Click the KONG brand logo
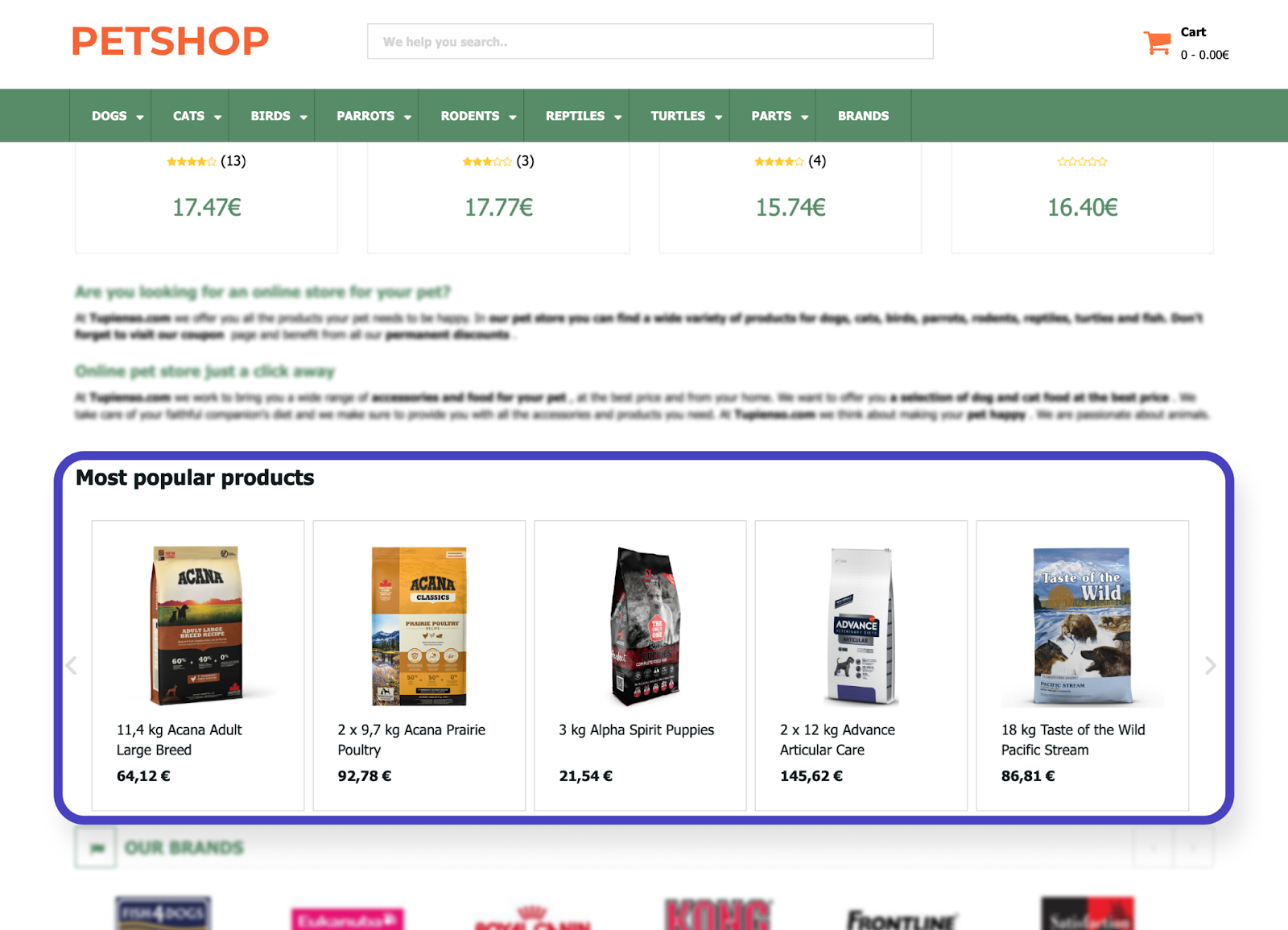1288x930 pixels. tap(717, 915)
